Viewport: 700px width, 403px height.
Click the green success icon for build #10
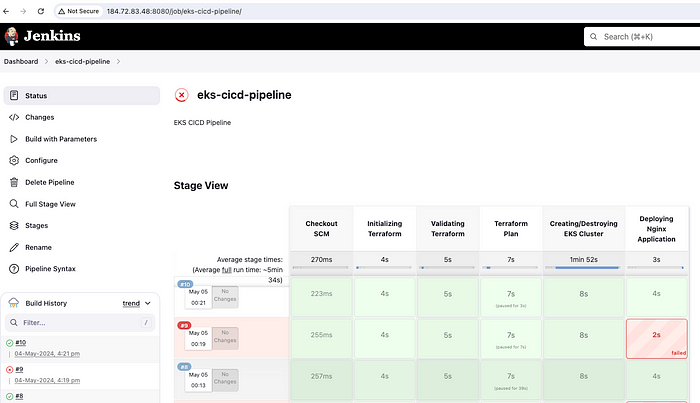pos(9,343)
